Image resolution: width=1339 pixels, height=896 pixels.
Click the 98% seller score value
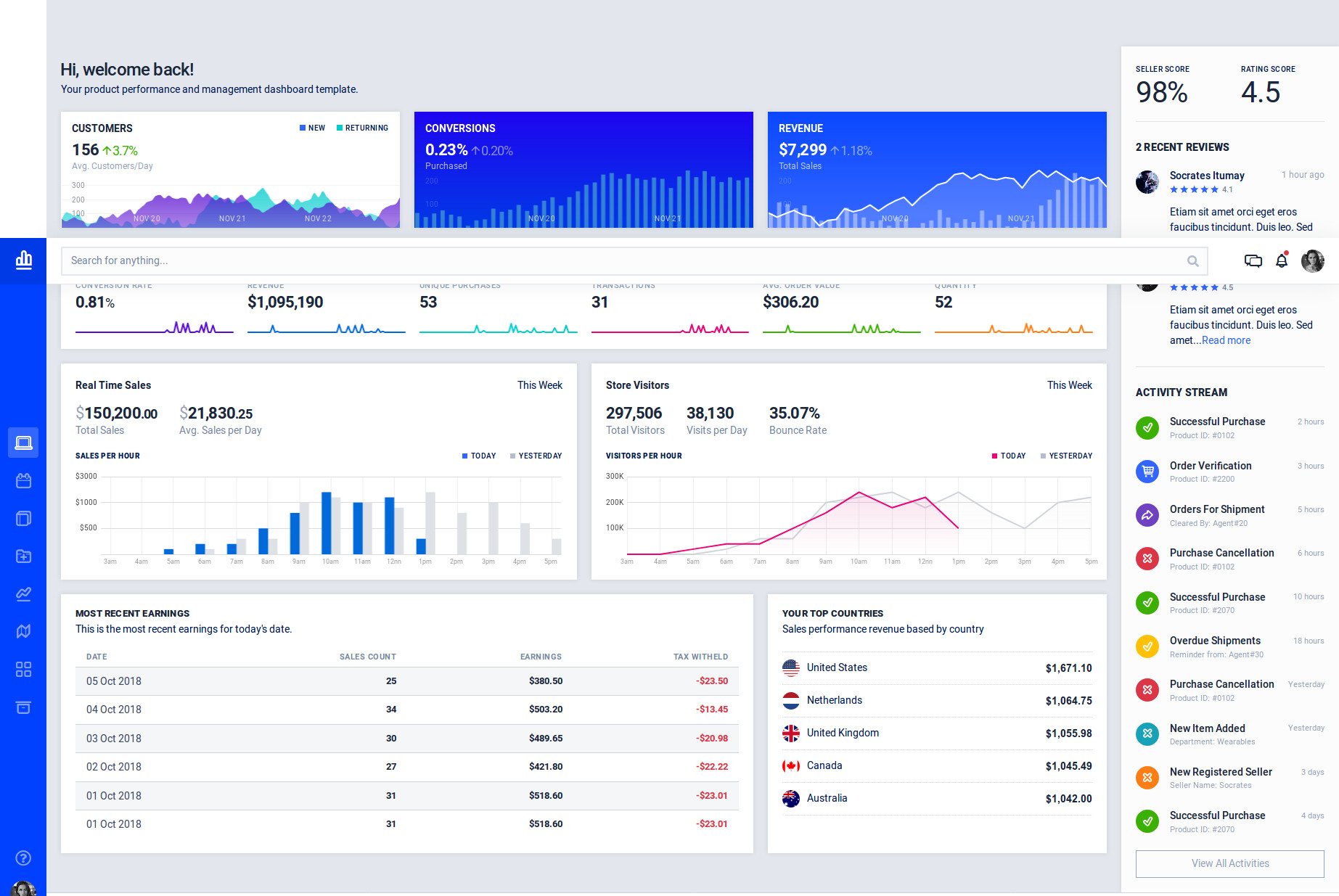click(x=1162, y=92)
